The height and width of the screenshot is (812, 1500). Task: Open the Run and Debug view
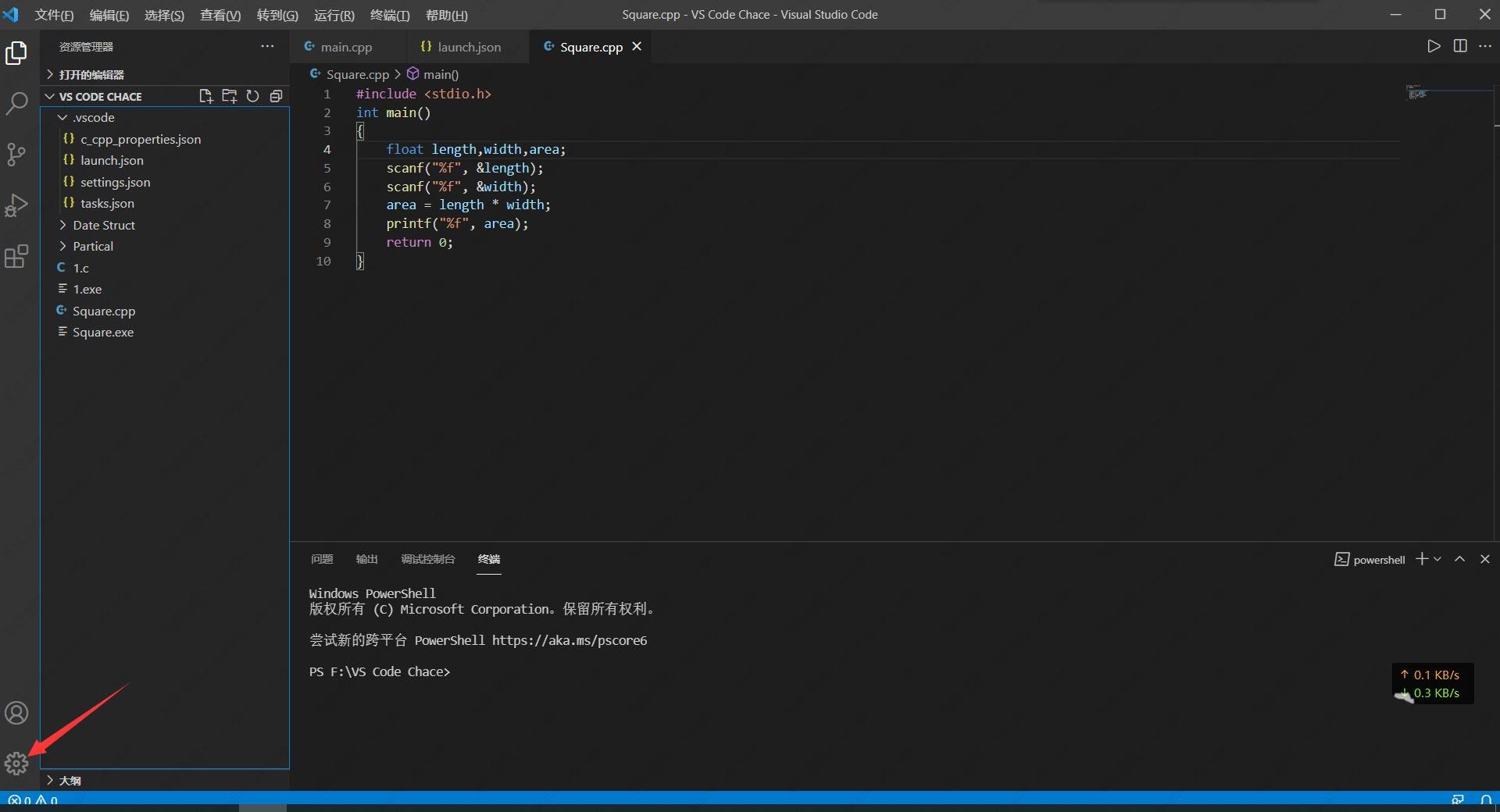(16, 205)
